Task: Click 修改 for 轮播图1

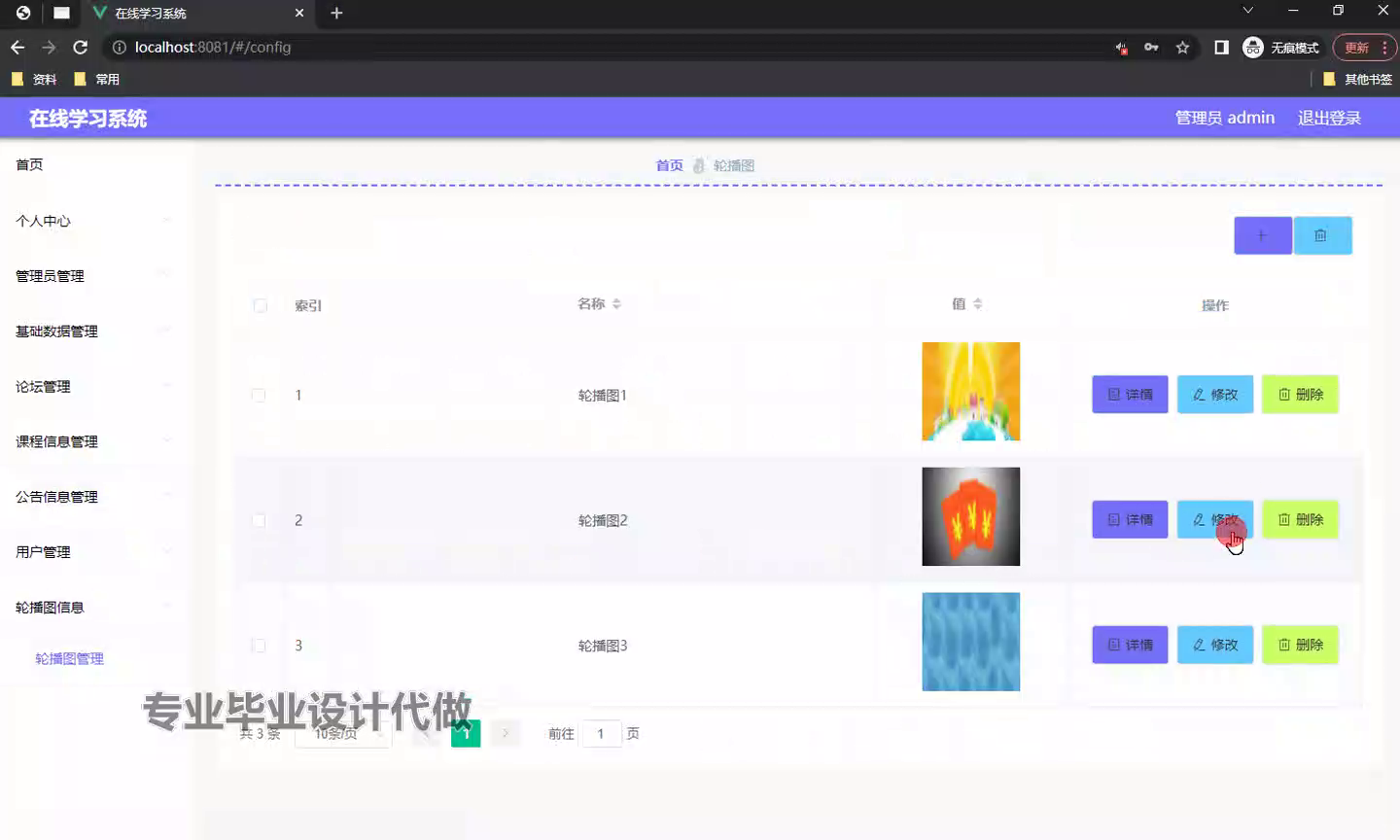Action: (x=1215, y=395)
